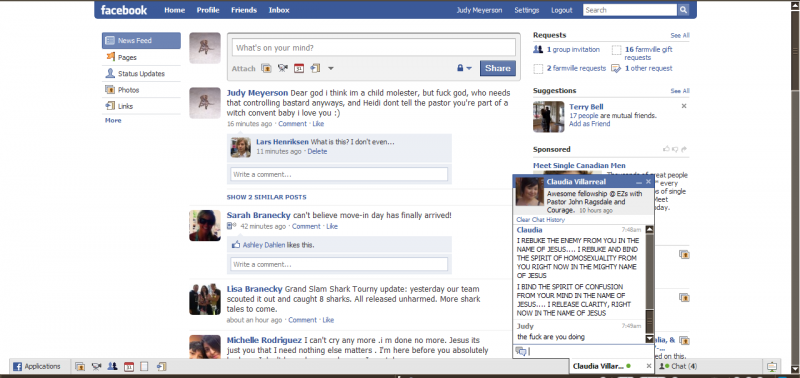800x378 pixels.
Task: Open Video app in bottom bar
Action: coord(96,366)
